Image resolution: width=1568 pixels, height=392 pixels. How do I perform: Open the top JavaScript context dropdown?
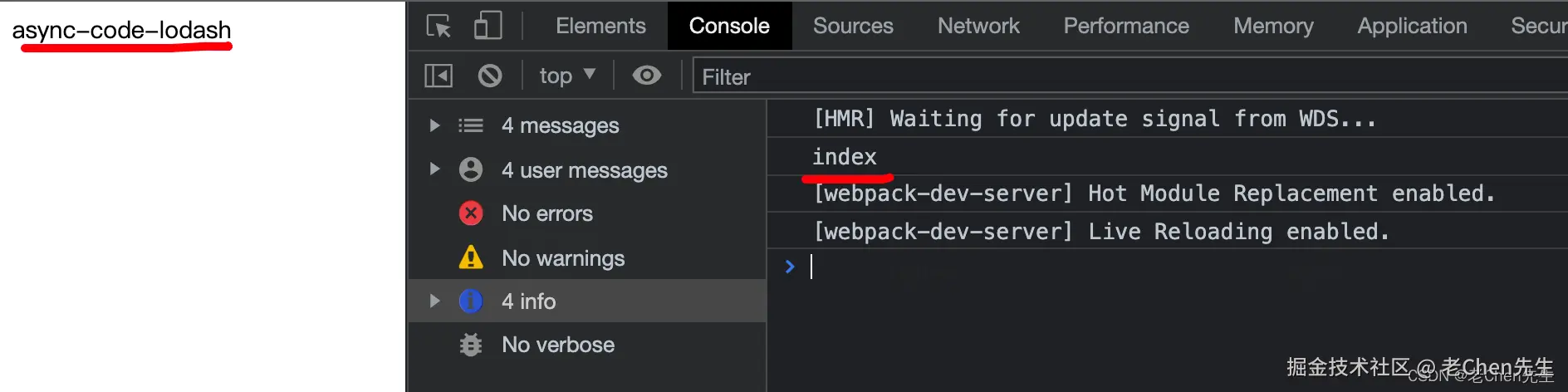pos(567,76)
